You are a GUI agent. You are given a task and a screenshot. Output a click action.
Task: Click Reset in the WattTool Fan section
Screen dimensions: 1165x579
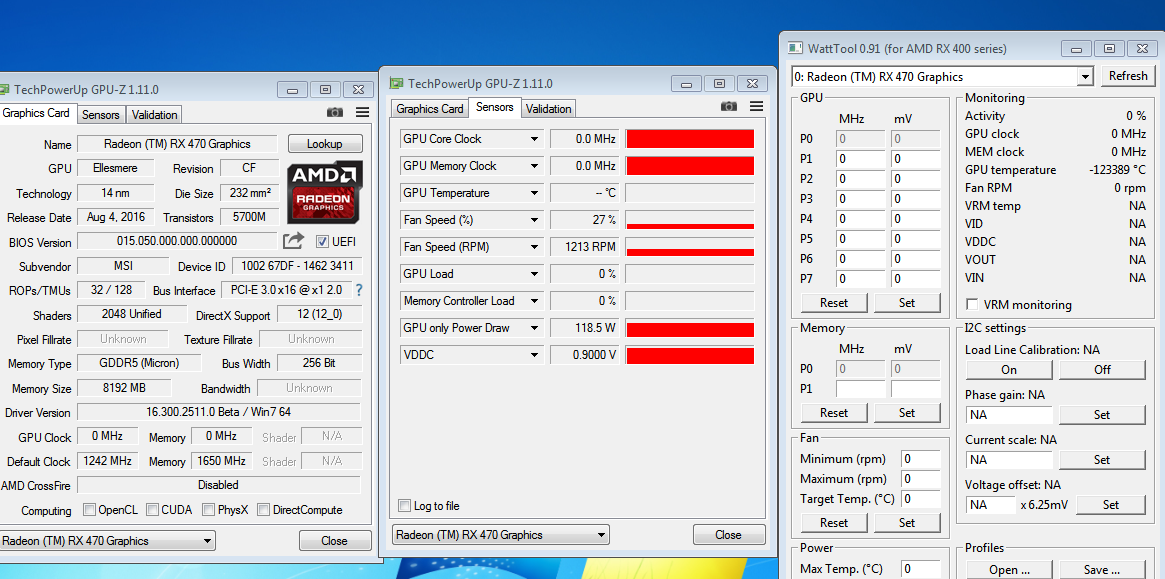pos(834,523)
